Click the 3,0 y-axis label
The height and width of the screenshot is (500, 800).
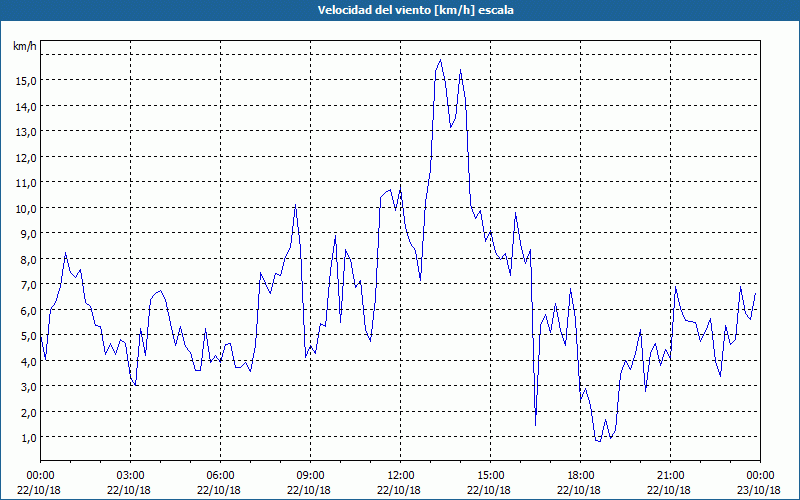pyautogui.click(x=28, y=387)
